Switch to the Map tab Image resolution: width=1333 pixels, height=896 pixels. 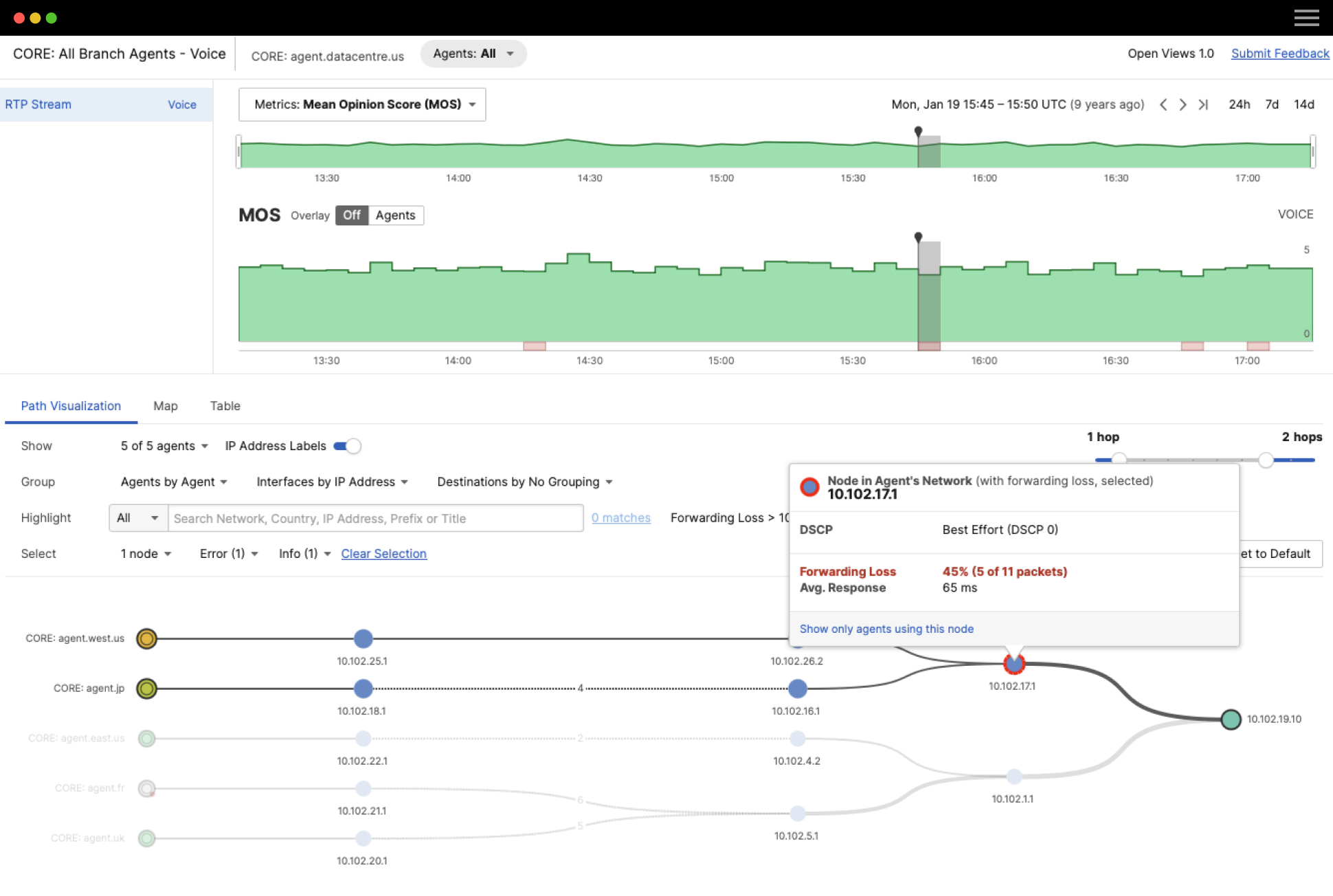pyautogui.click(x=165, y=406)
